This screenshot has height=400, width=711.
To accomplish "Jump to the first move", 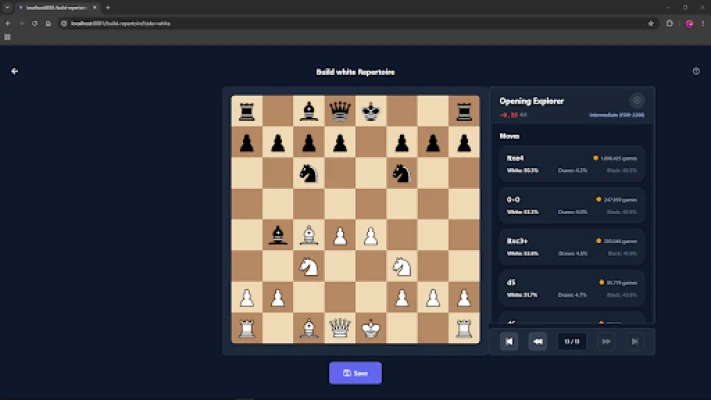I will (x=509, y=342).
